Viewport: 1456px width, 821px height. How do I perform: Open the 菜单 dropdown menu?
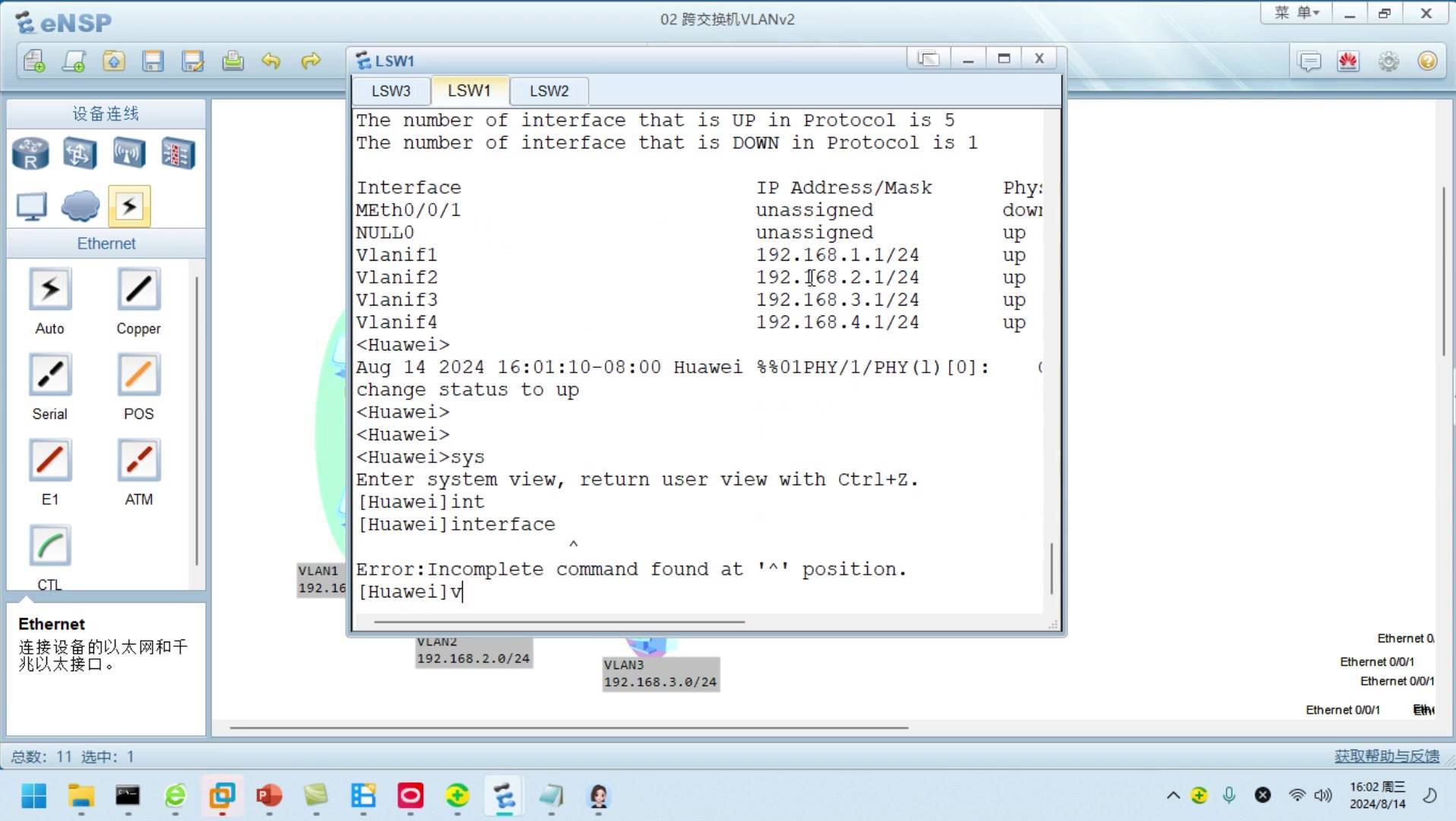click(1295, 12)
